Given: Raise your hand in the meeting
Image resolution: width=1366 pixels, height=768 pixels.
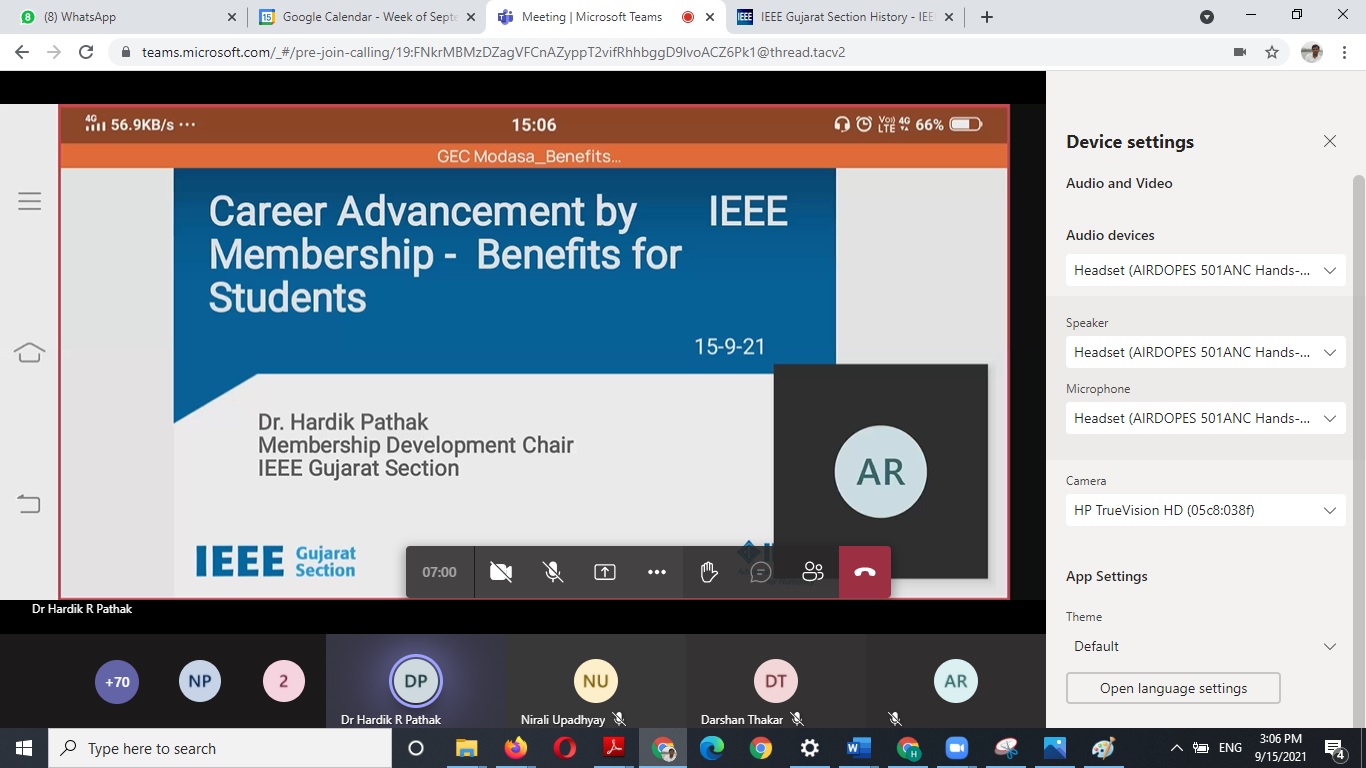Looking at the screenshot, I should 709,572.
